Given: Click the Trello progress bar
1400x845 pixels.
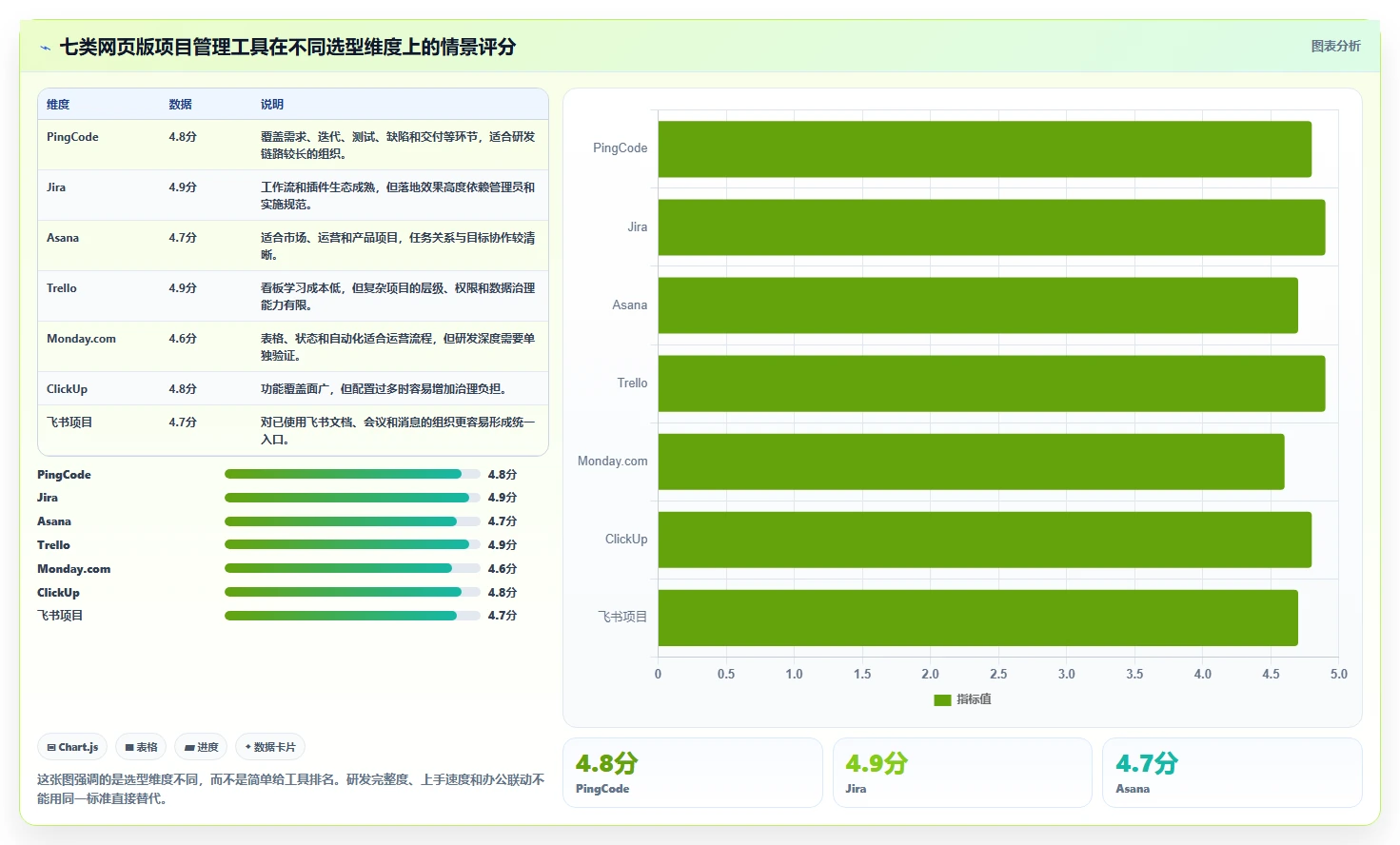Looking at the screenshot, I should [x=352, y=545].
